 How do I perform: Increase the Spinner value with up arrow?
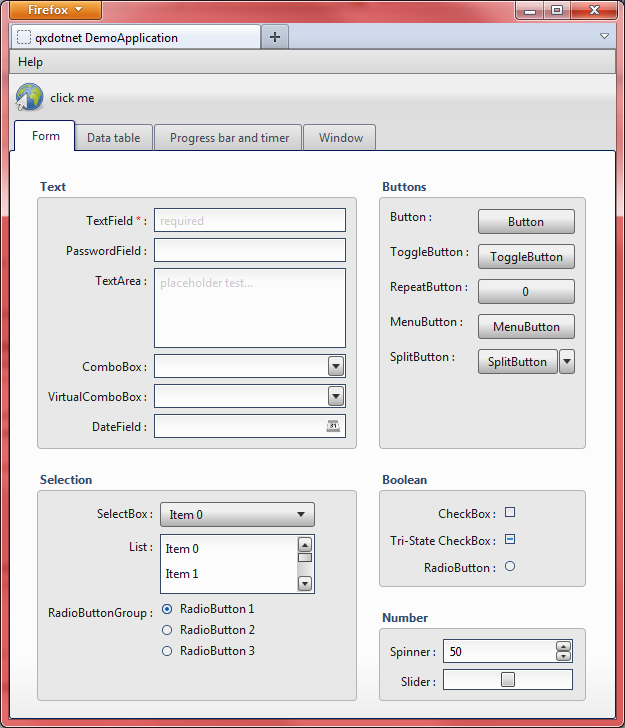[x=563, y=646]
